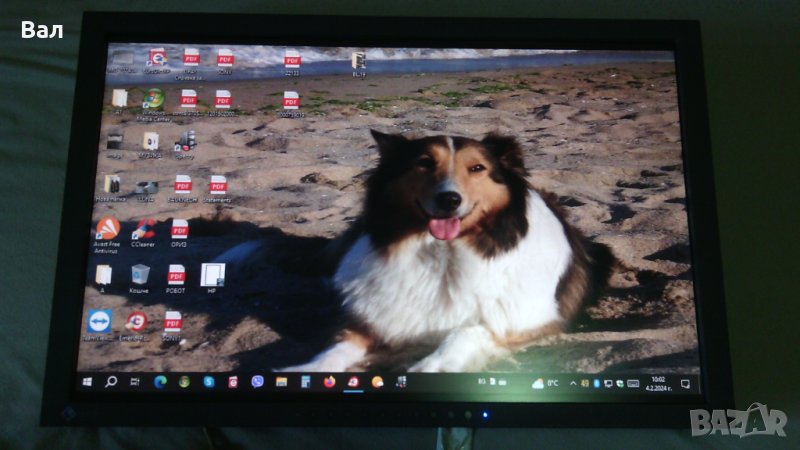The width and height of the screenshot is (800, 450).
Task: Select the Windows Media Center shortcut
Action: click(154, 100)
